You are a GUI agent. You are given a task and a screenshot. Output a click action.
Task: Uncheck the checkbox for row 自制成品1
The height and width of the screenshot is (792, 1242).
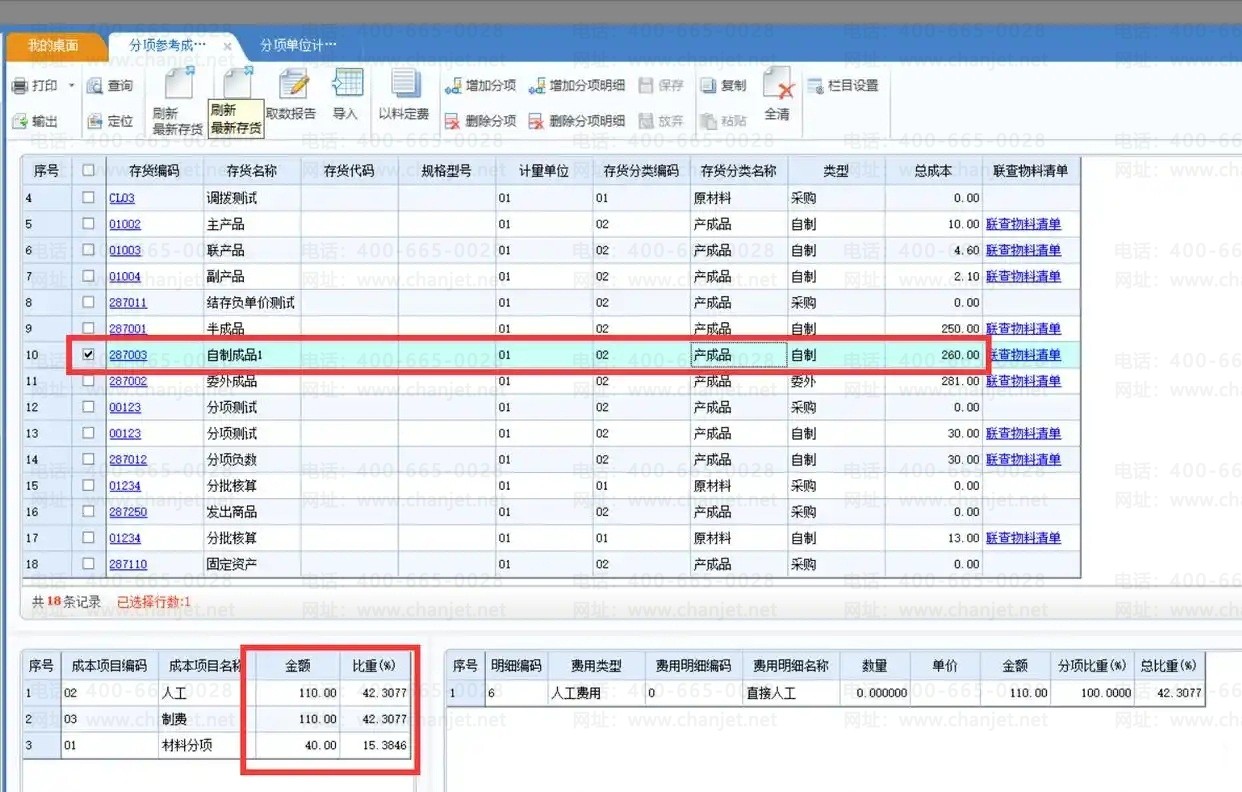click(88, 355)
